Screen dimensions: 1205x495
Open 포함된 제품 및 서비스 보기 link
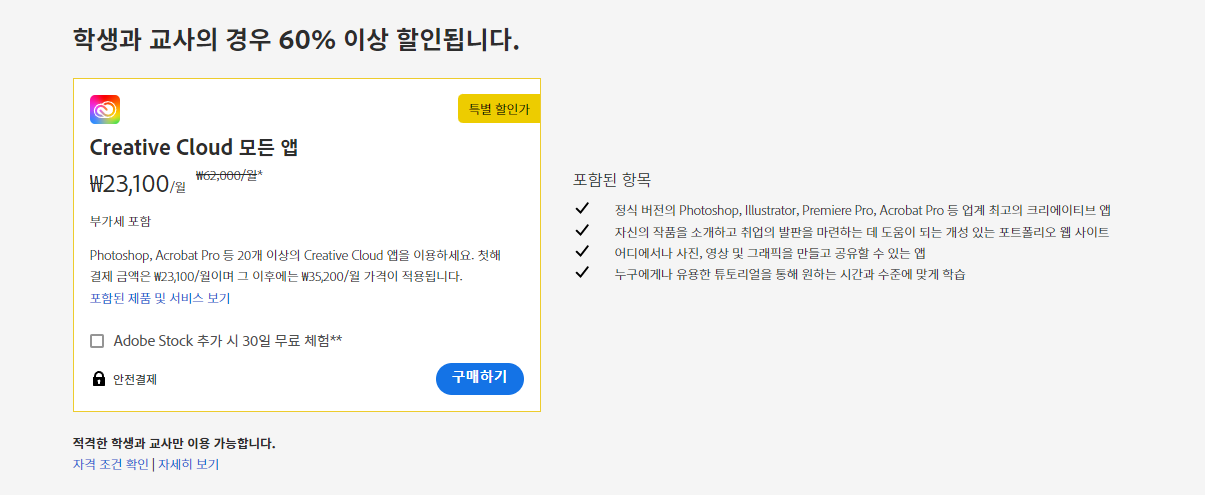[x=160, y=298]
